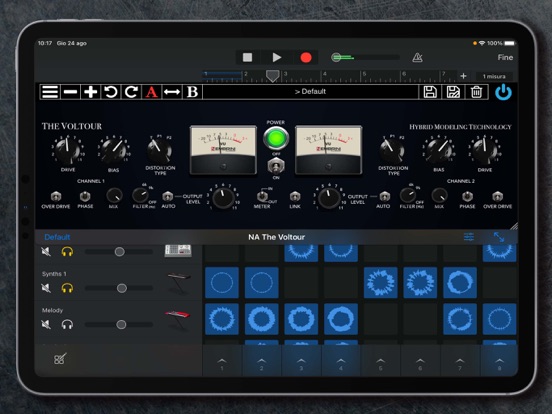Trigger column 5 with its chevron
552x414 pixels.
point(380,361)
